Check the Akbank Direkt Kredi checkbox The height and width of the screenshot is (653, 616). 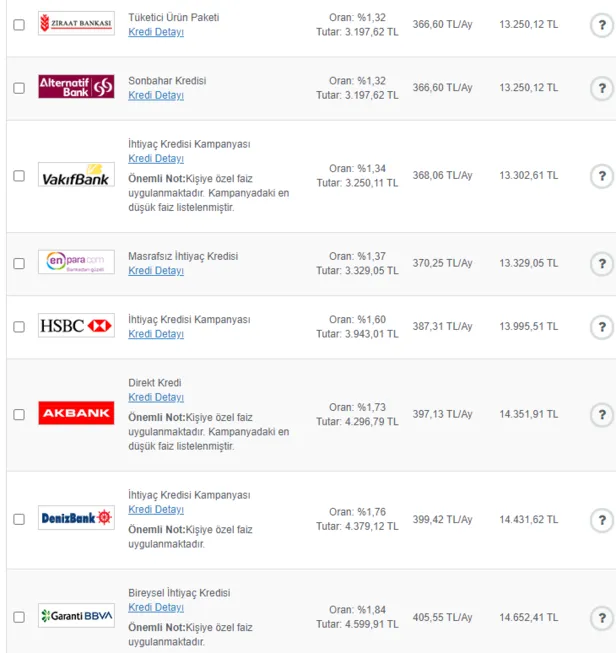point(19,414)
